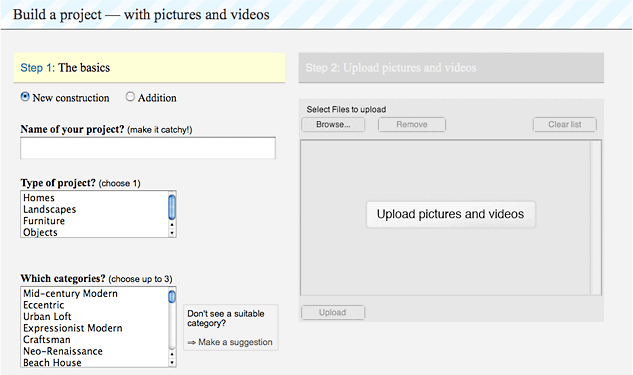Image resolution: width=633 pixels, height=375 pixels.
Task: Select the New construction radio button
Action: 25,97
